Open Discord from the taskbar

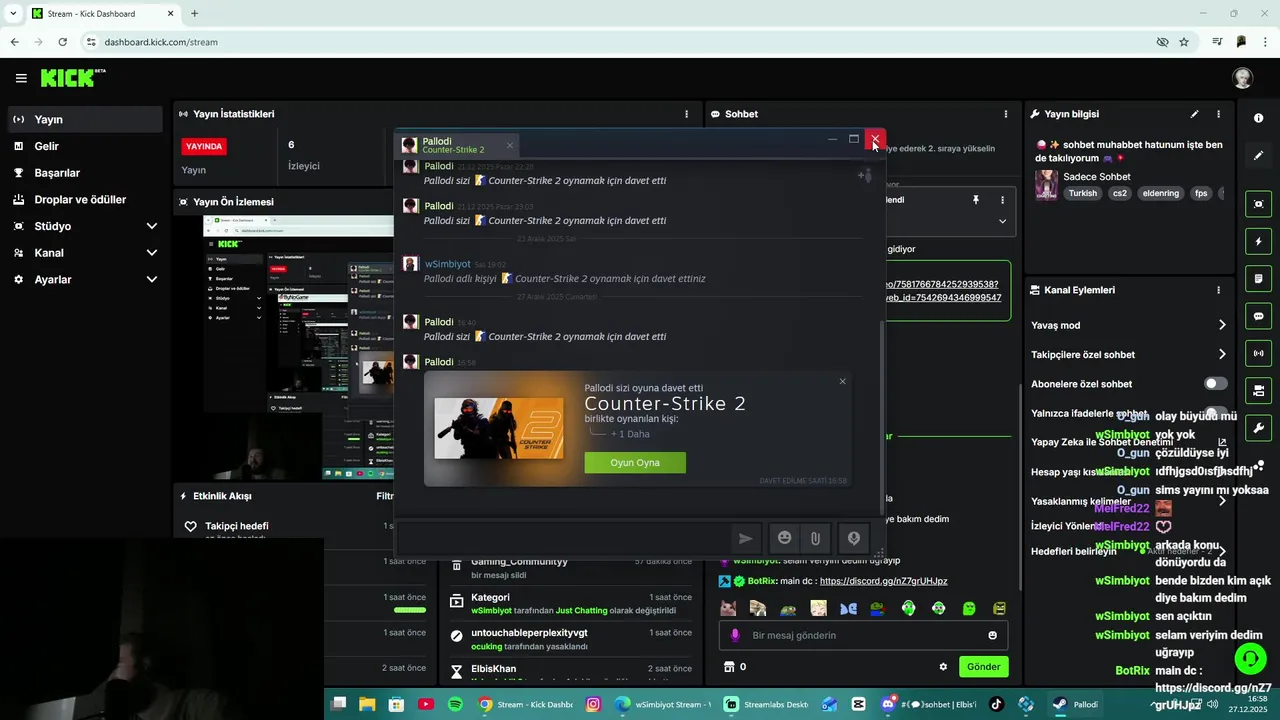tap(886, 704)
